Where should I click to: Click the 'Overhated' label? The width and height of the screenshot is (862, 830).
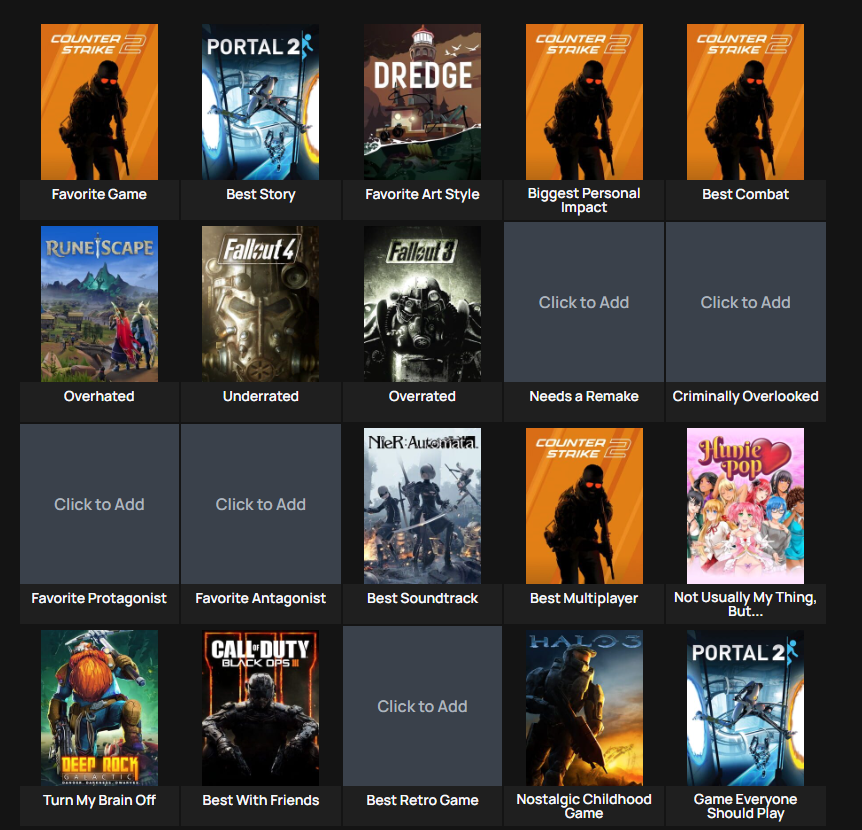pos(100,396)
